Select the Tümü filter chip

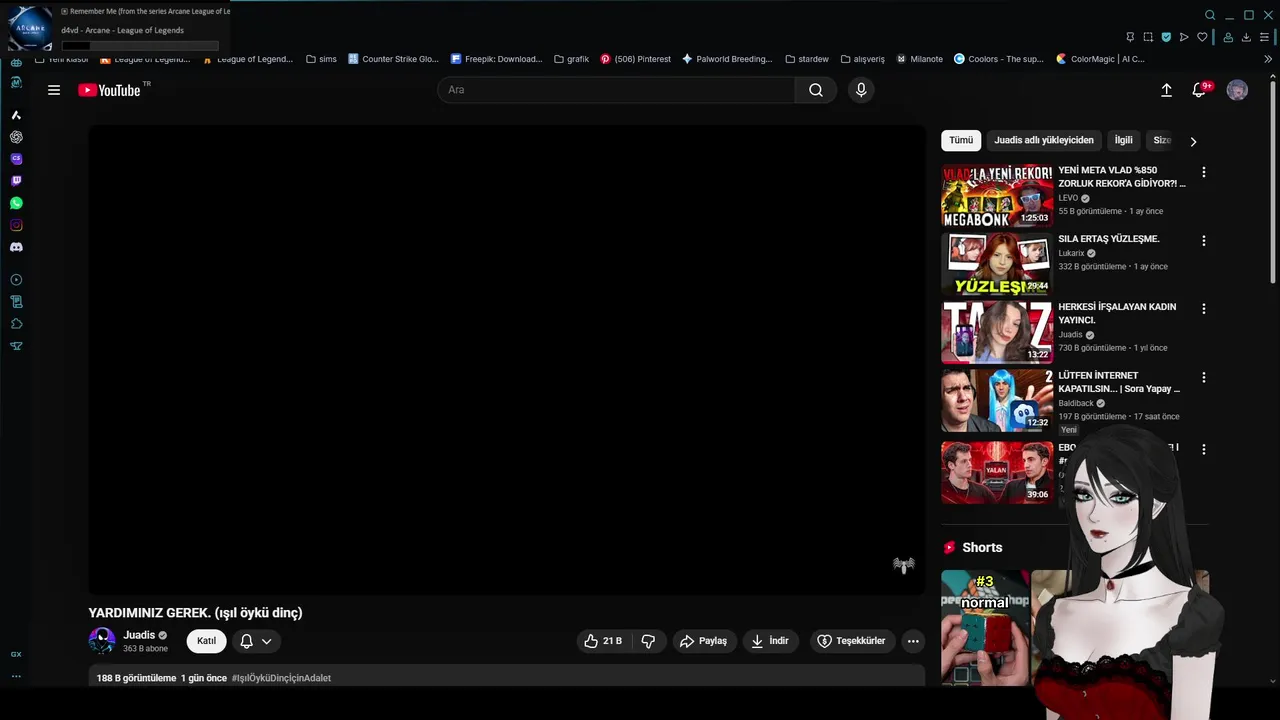click(x=961, y=141)
